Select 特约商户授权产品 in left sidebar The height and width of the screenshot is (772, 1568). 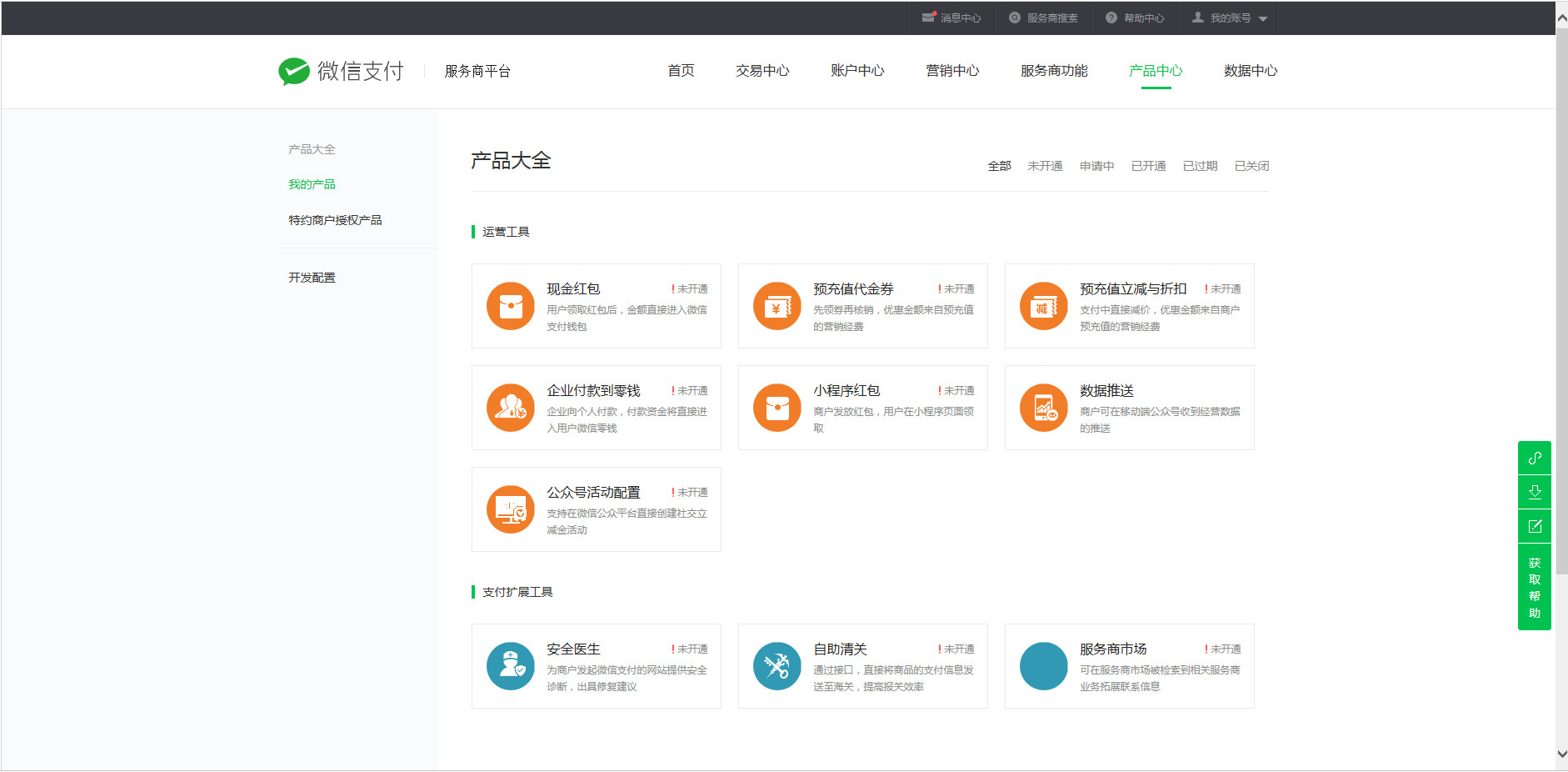335,220
